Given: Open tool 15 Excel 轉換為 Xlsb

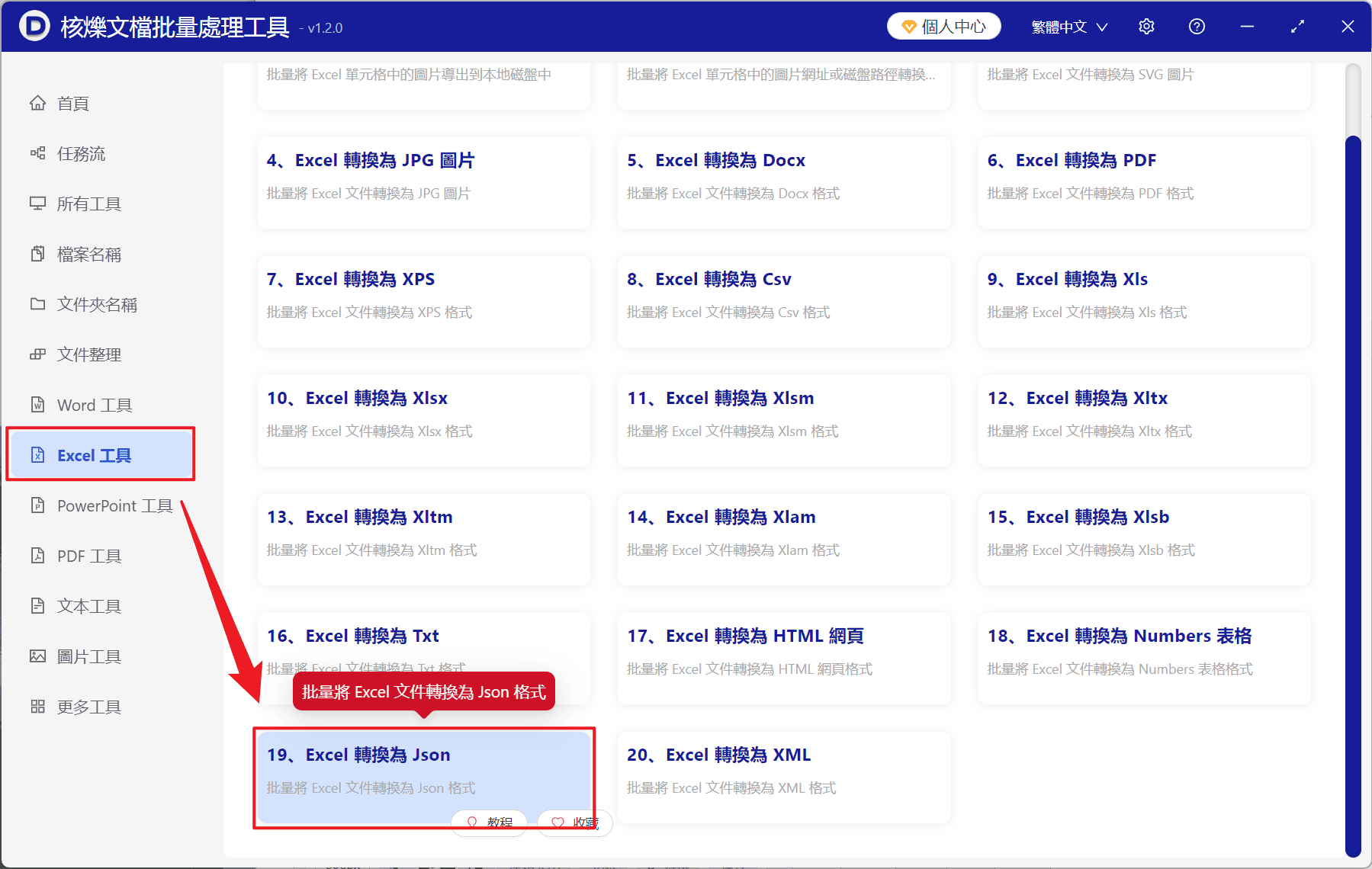Looking at the screenshot, I should click(1145, 540).
